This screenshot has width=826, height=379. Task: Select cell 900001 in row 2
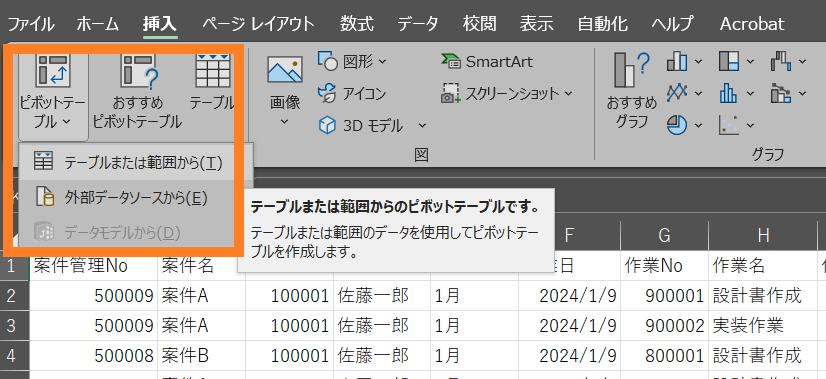pos(664,296)
